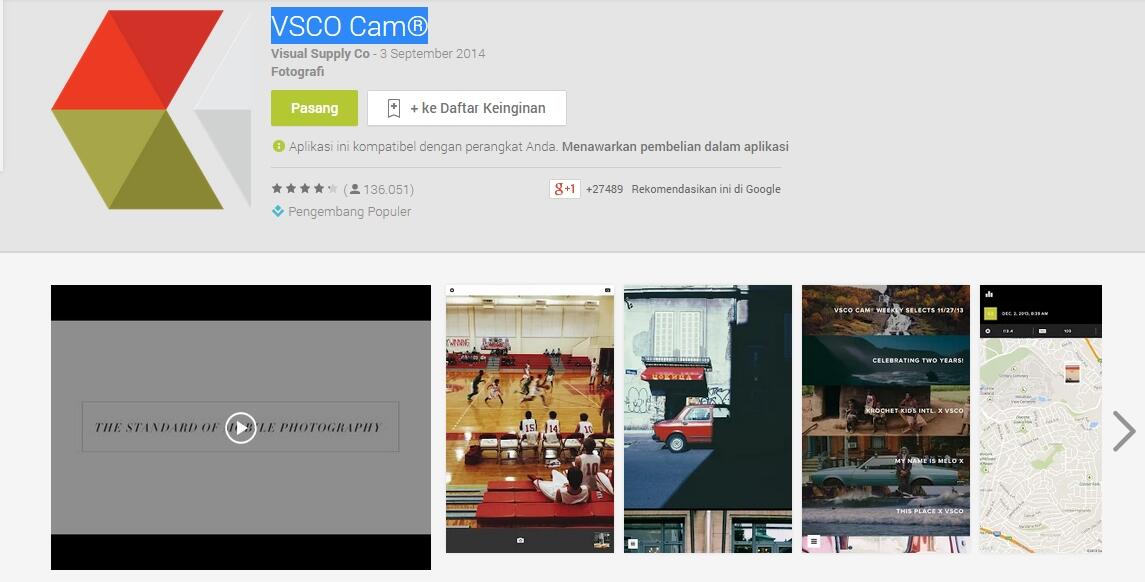Viewport: 1145px width, 582px height.
Task: Play the promo video
Action: click(x=240, y=427)
